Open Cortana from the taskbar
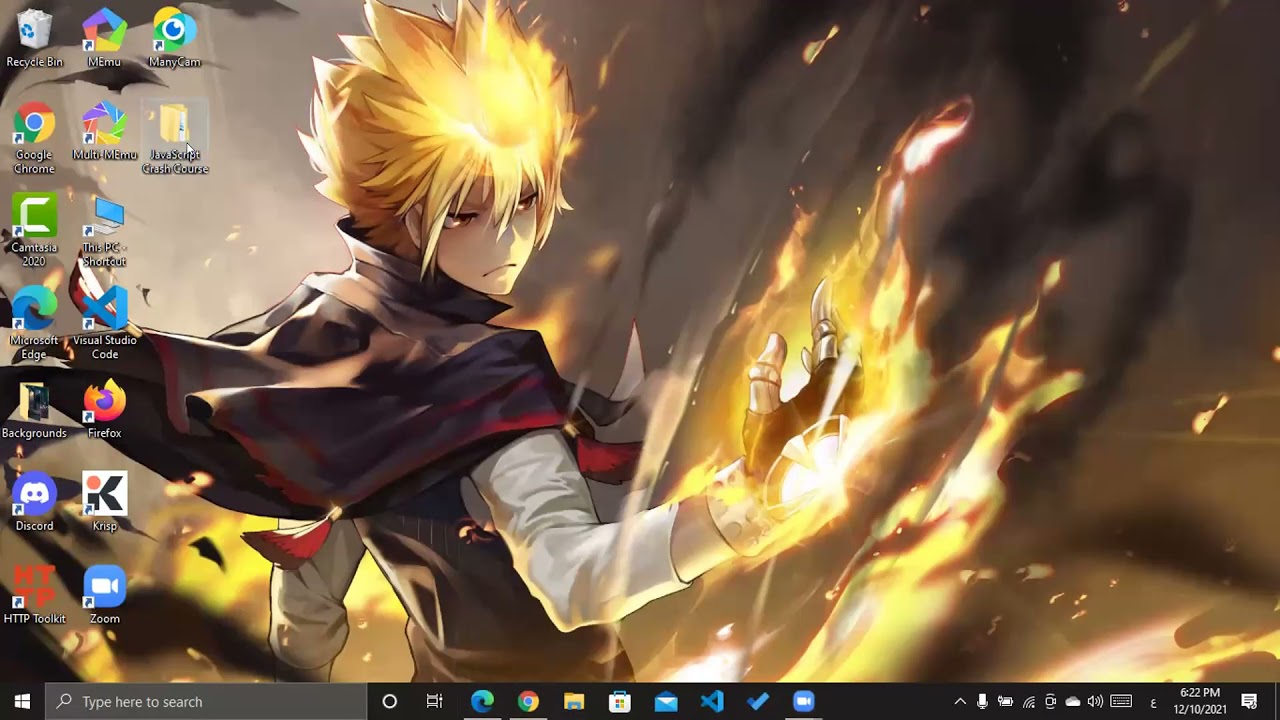1280x720 pixels. point(390,701)
